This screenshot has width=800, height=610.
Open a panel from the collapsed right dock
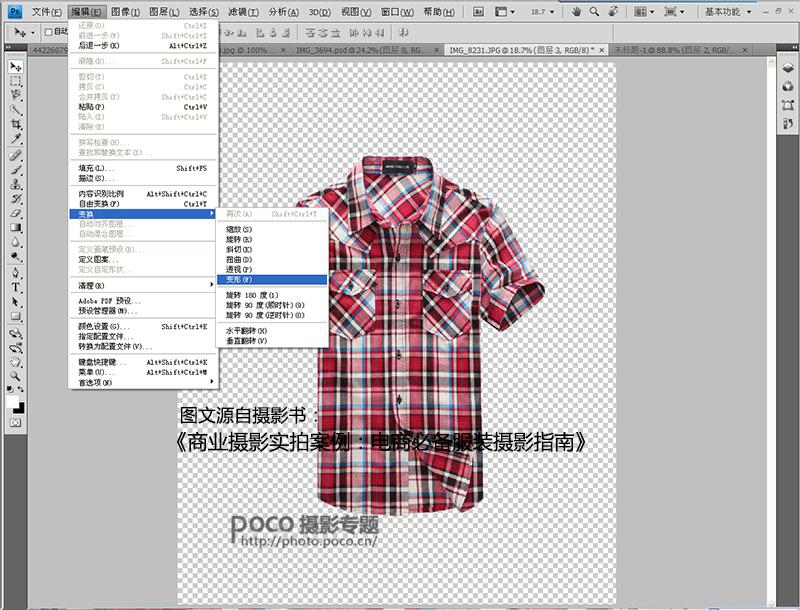[788, 67]
